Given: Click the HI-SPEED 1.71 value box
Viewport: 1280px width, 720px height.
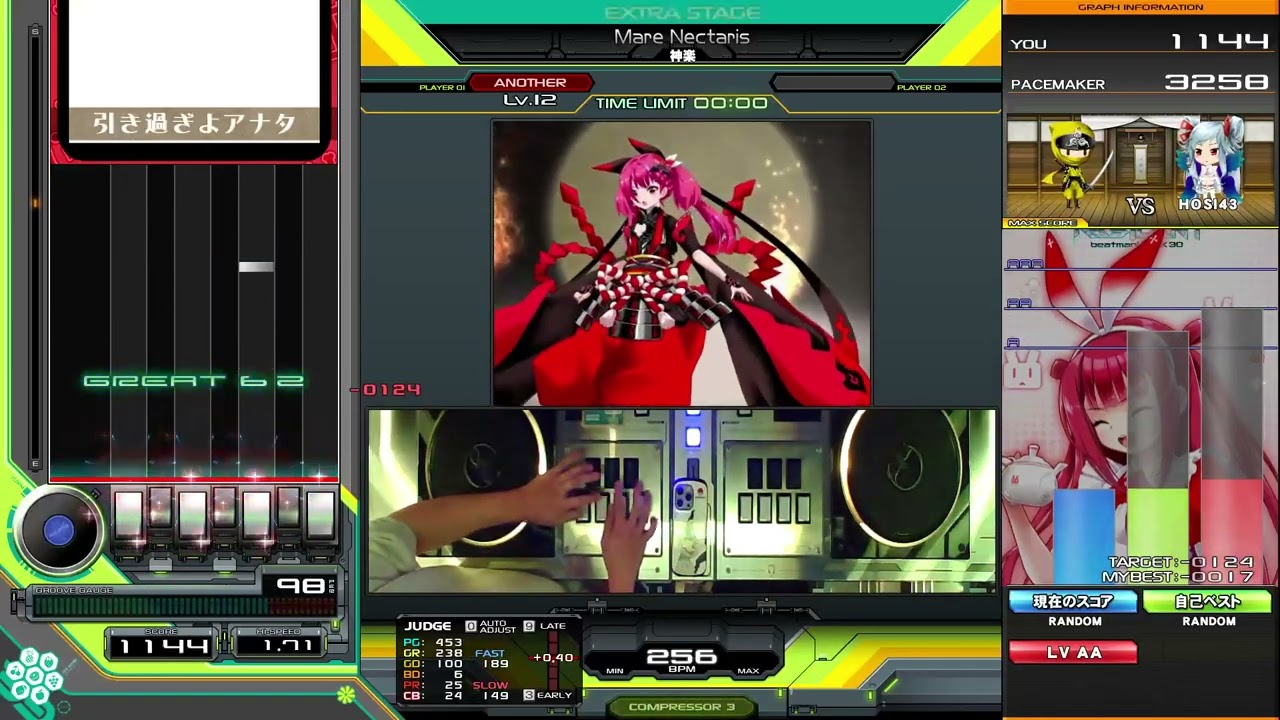Looking at the screenshot, I should tap(279, 643).
